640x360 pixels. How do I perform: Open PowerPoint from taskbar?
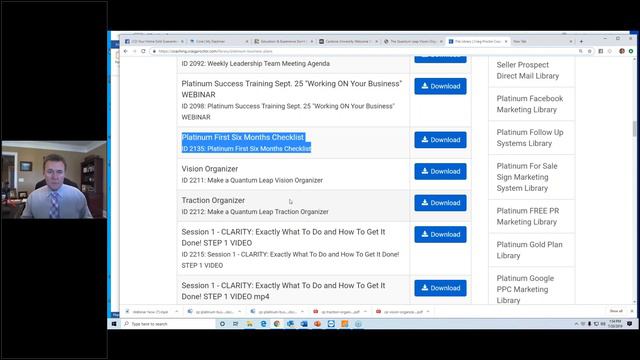(x=317, y=324)
